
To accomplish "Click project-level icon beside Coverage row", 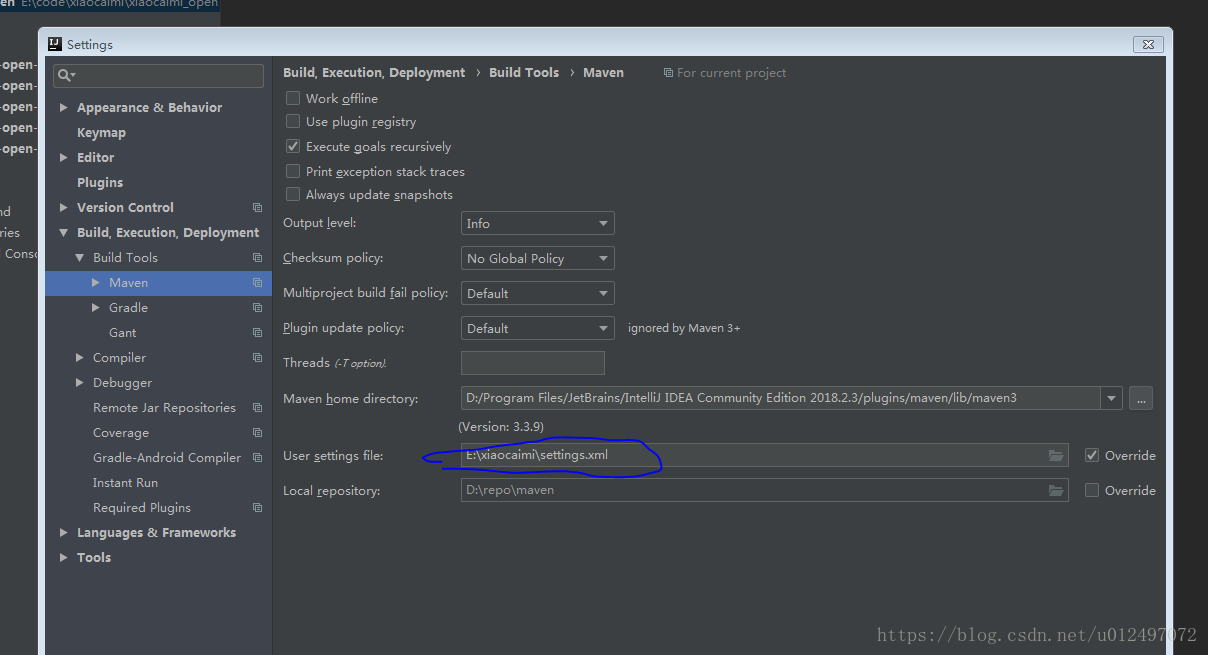I will tap(257, 433).
